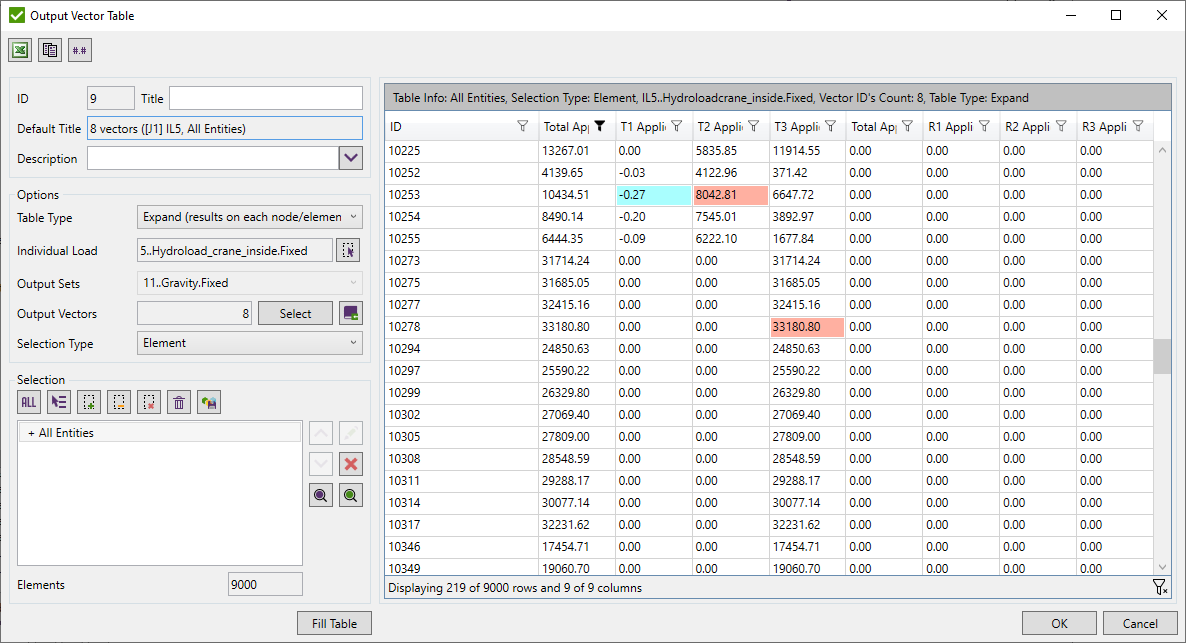Delete the All Entities entry with the red X

pyautogui.click(x=350, y=463)
